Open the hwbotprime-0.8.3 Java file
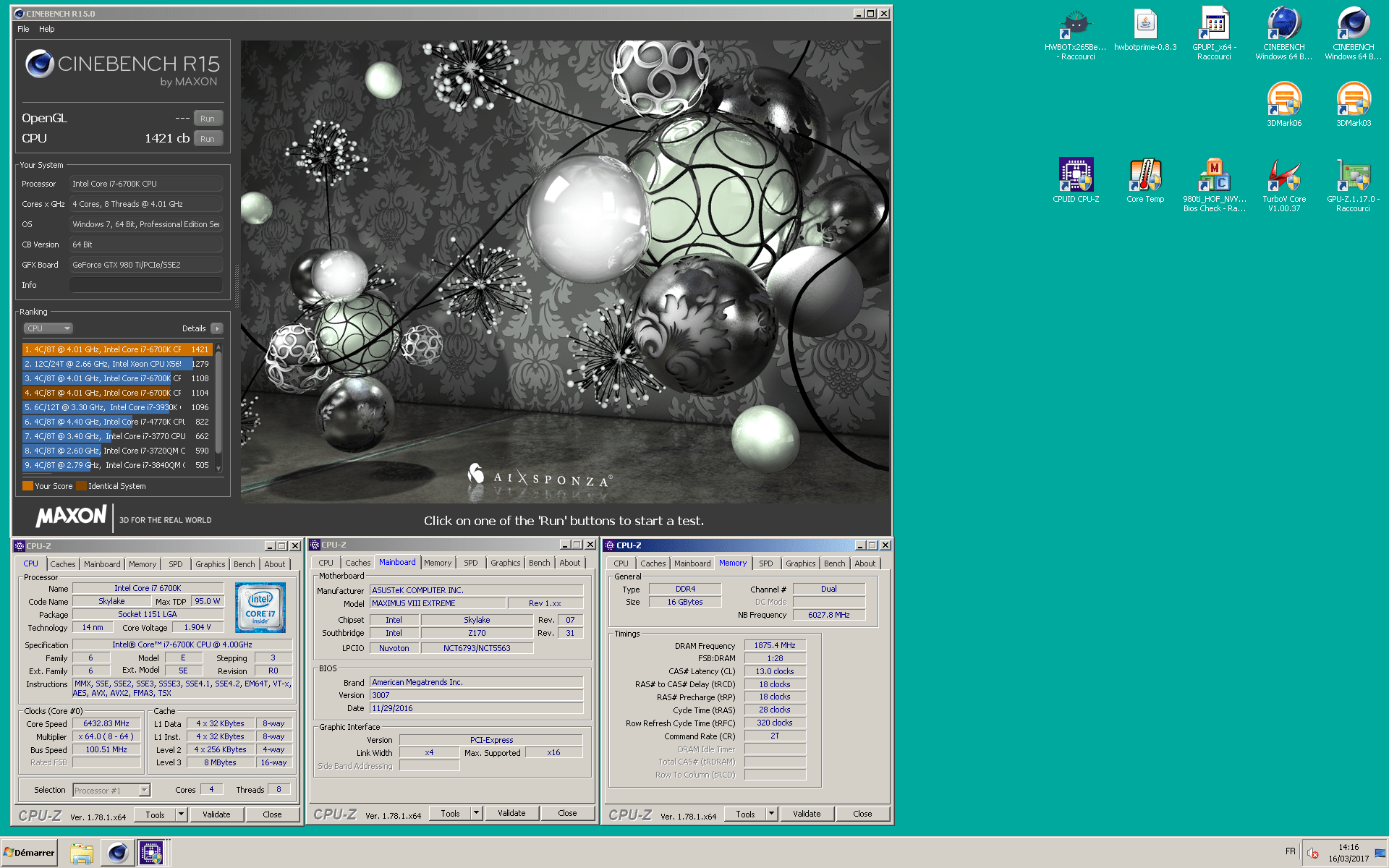 1144,25
